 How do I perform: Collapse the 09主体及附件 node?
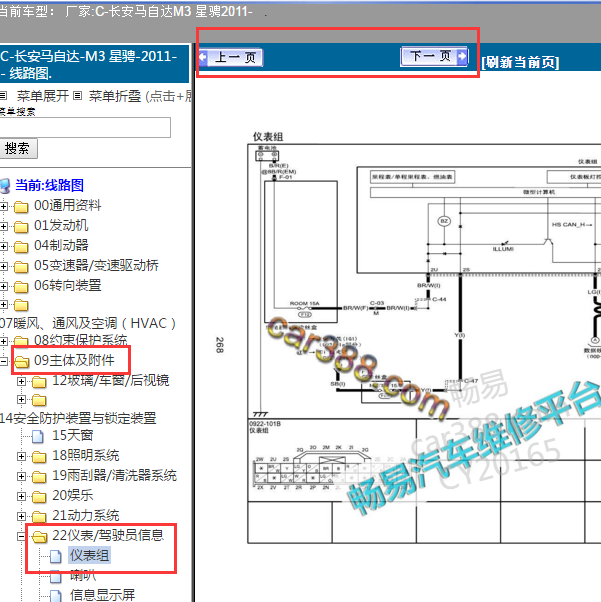pyautogui.click(x=3, y=361)
